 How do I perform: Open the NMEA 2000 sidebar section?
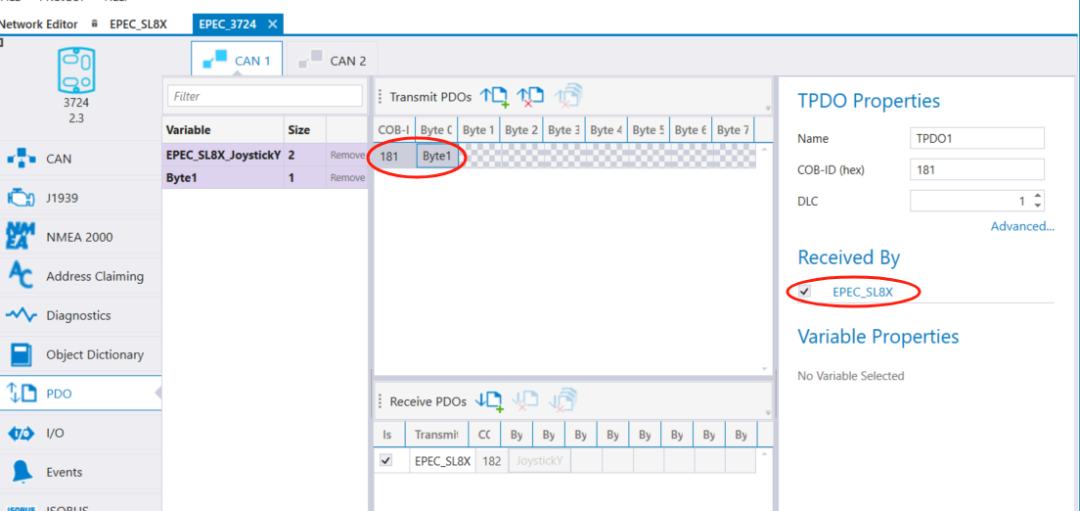coord(78,237)
